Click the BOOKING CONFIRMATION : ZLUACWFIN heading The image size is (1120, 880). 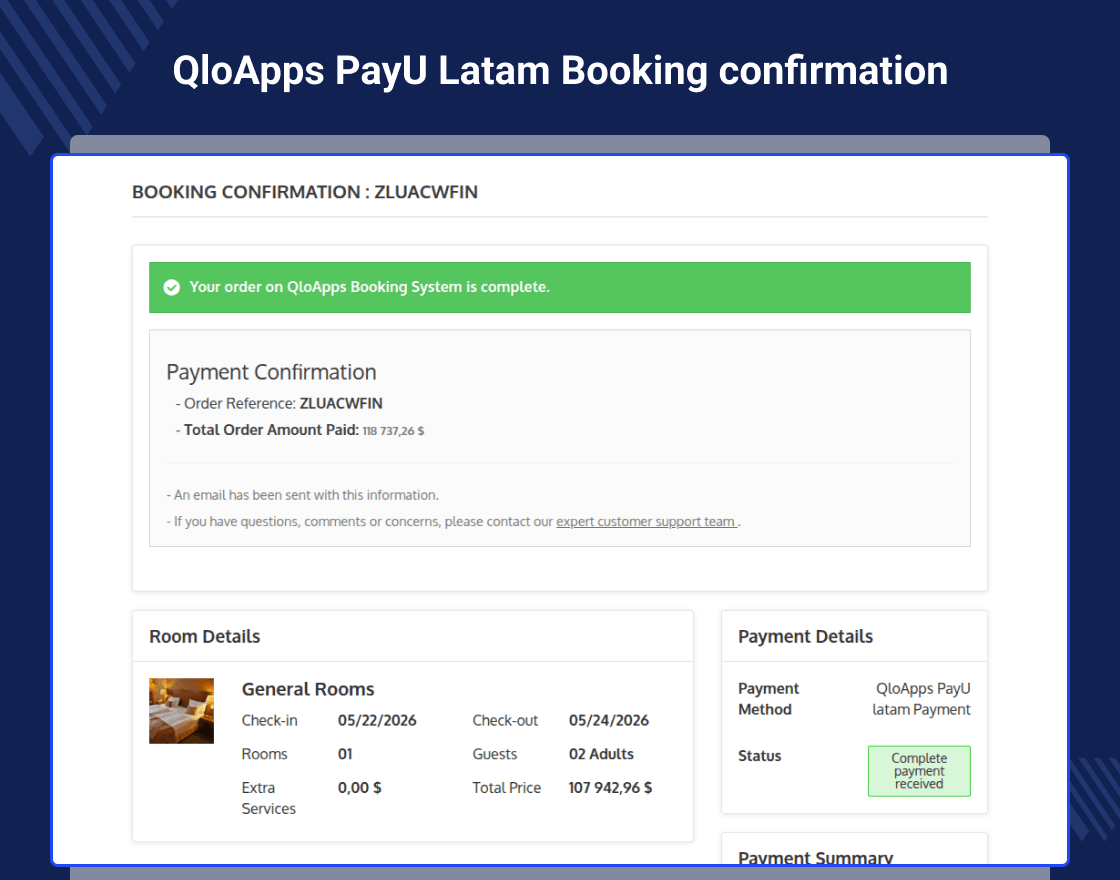pyautogui.click(x=305, y=192)
